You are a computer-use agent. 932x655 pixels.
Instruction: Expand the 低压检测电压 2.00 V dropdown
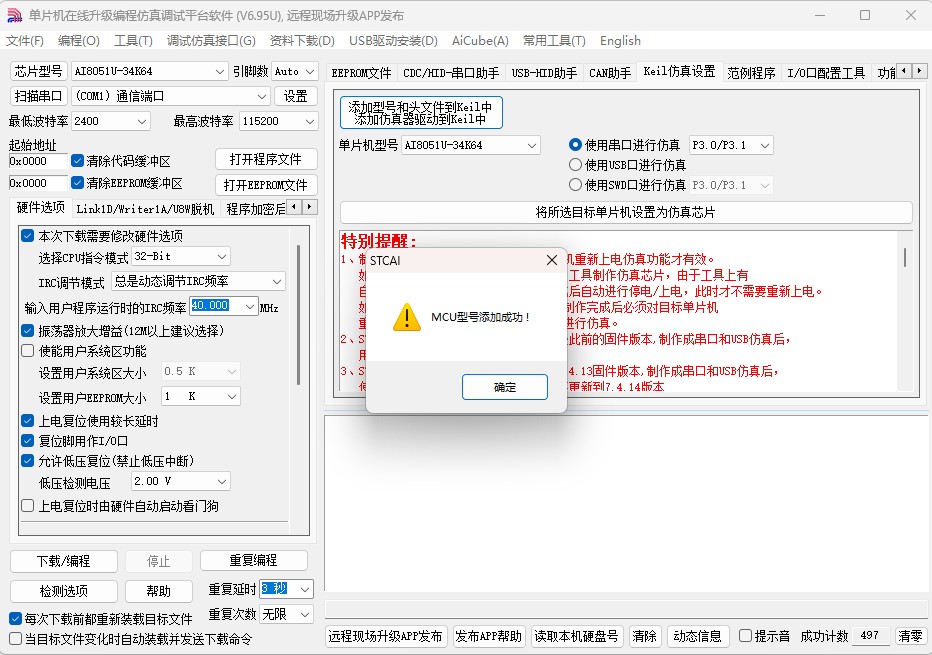222,481
